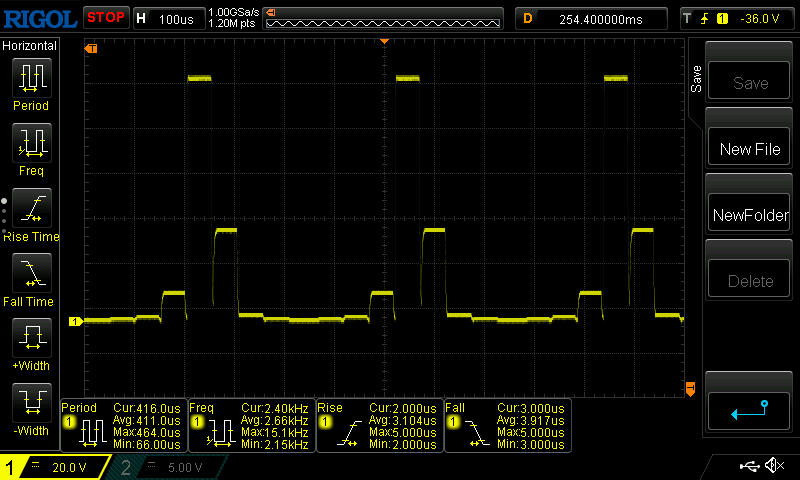Viewport: 800px width, 480px height.
Task: Click the Rise Avg:3.104us value
Action: pos(403,421)
